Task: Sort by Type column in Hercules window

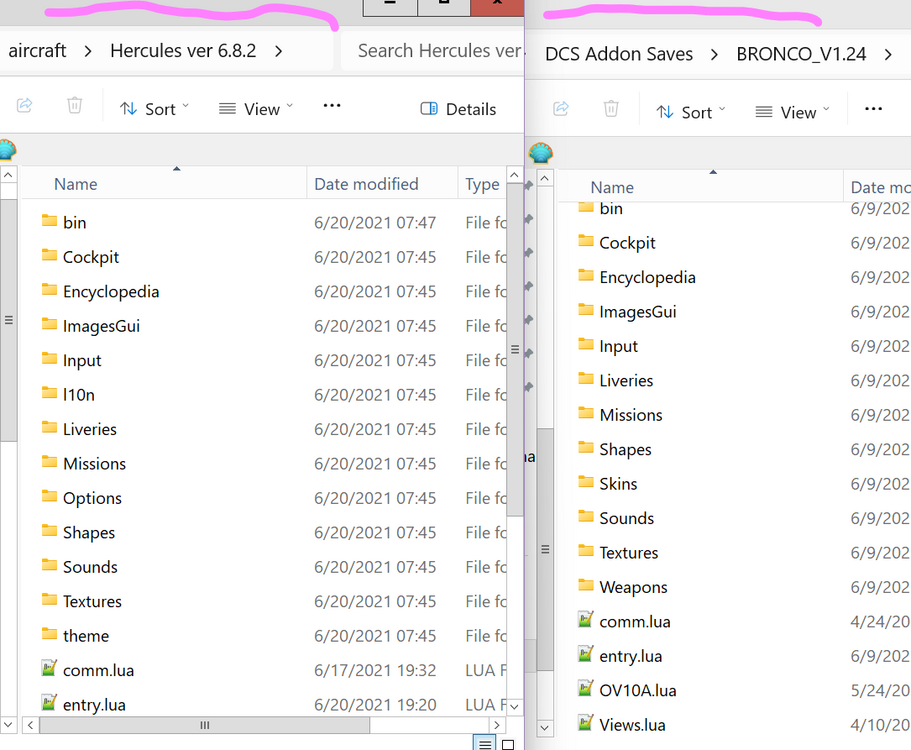Action: click(482, 184)
